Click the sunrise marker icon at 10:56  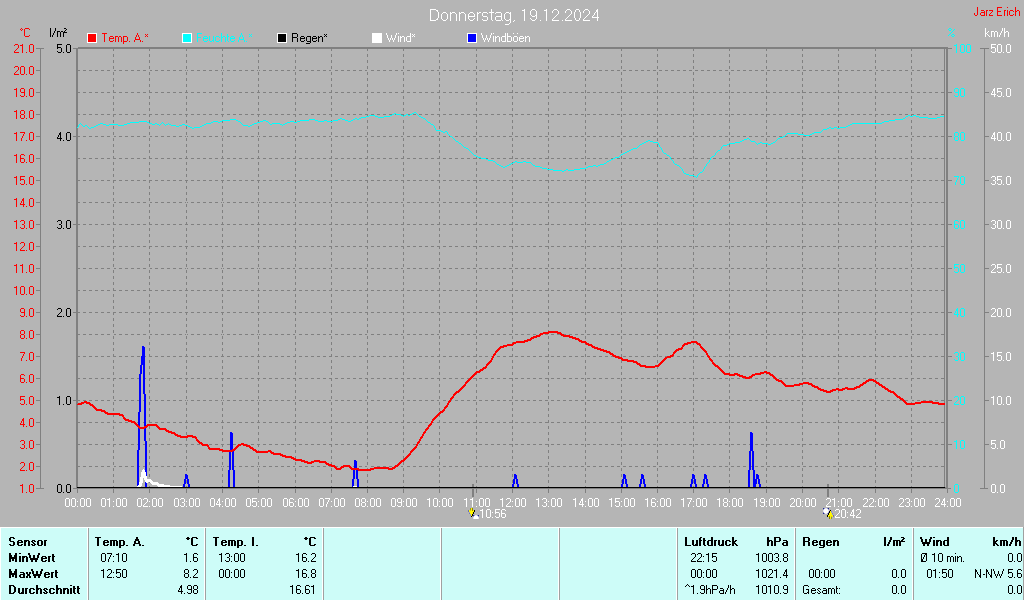click(474, 514)
